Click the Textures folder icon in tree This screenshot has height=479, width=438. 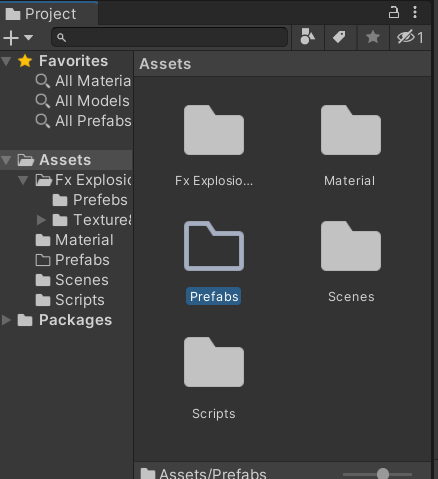[x=60, y=220]
